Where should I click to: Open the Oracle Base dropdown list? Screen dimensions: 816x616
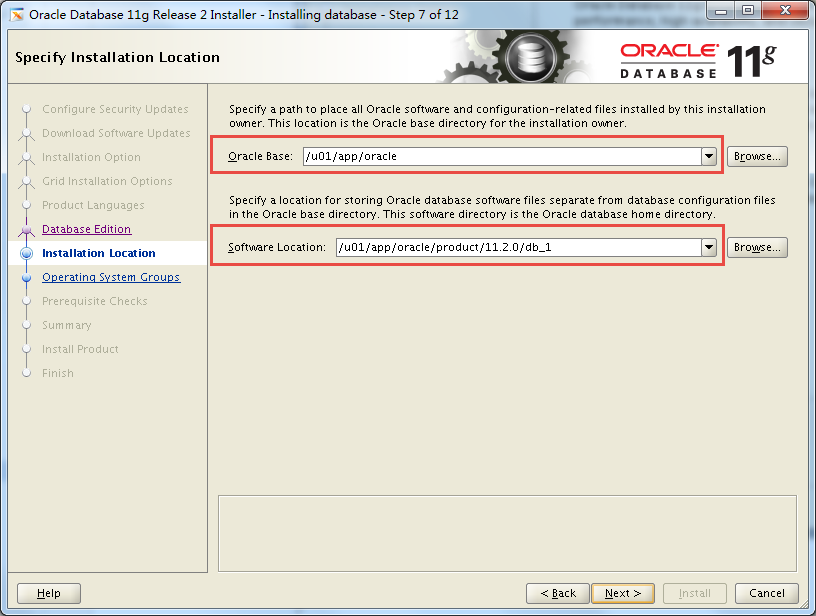pyautogui.click(x=709, y=156)
